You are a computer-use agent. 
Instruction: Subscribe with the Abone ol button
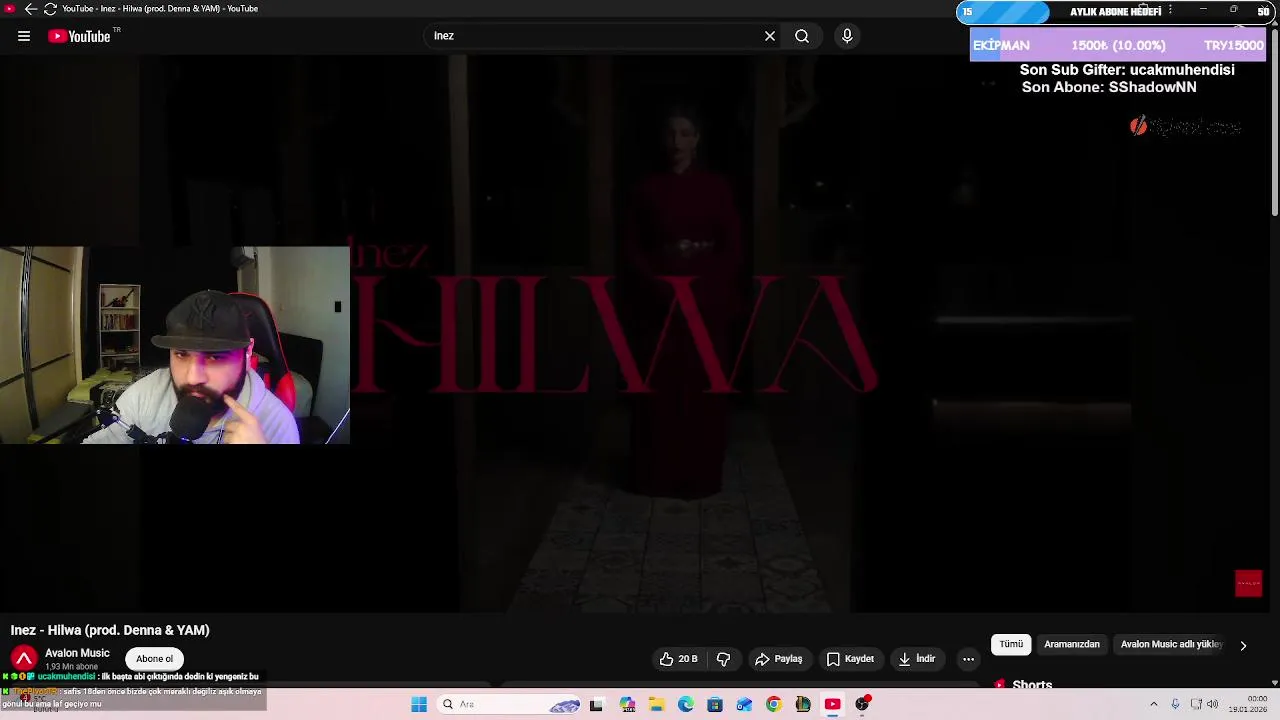(155, 659)
